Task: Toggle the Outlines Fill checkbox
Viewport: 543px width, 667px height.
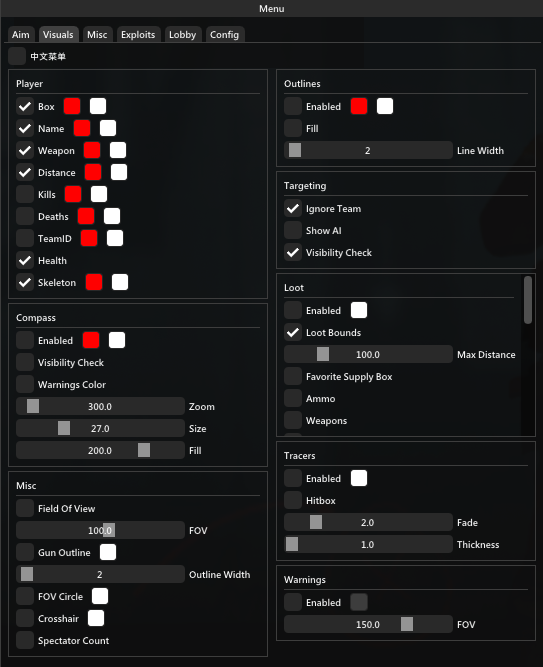Action: (293, 128)
